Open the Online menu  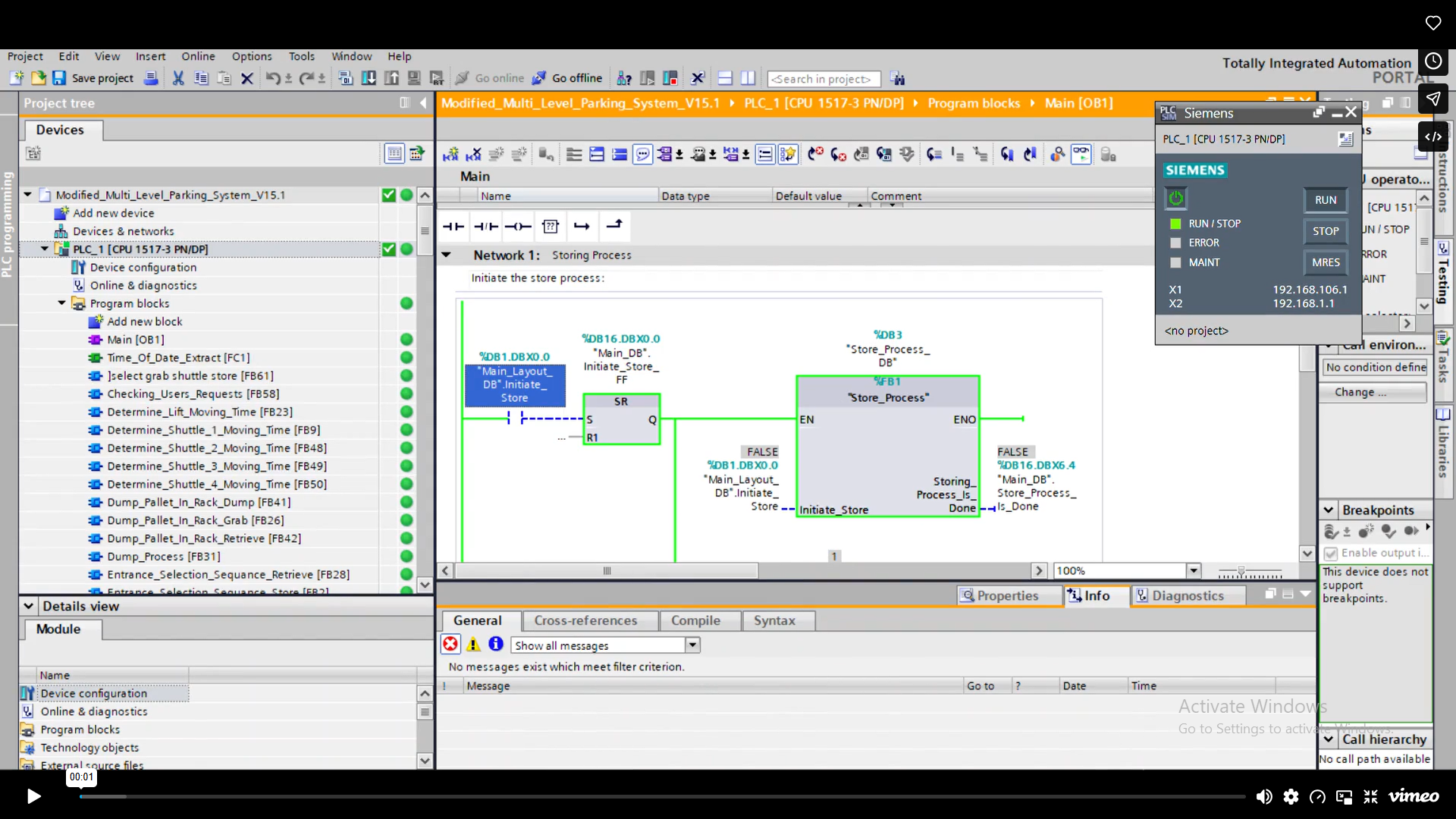(x=198, y=56)
